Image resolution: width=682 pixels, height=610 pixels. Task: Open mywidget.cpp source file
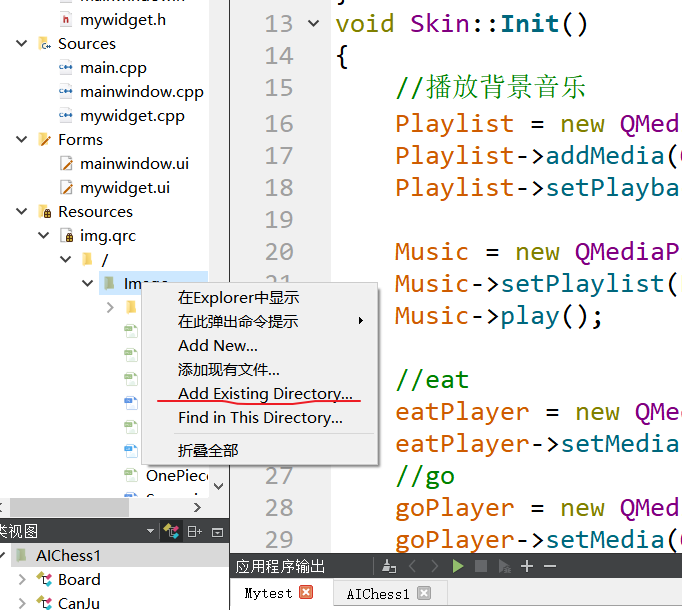[132, 116]
